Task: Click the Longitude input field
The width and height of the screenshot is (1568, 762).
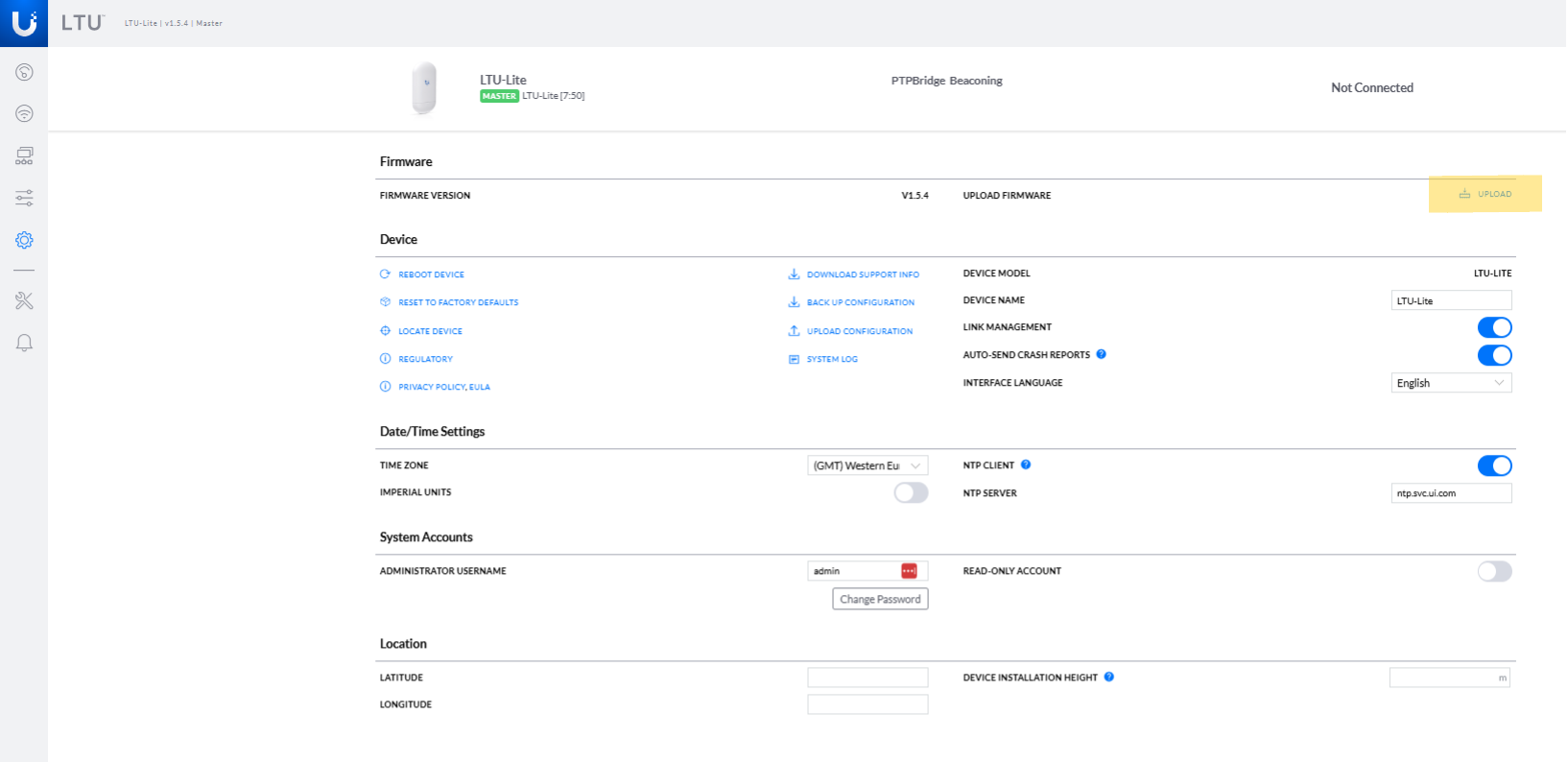Action: click(867, 704)
